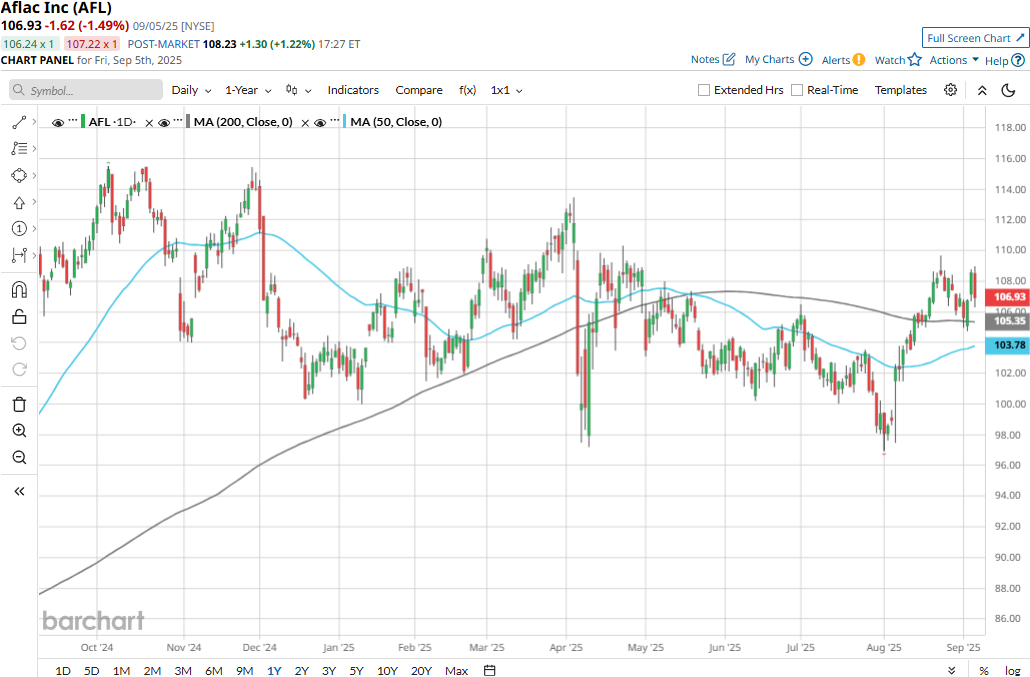Enable the Extended Hrs checkbox
The height and width of the screenshot is (677, 1030).
704,90
